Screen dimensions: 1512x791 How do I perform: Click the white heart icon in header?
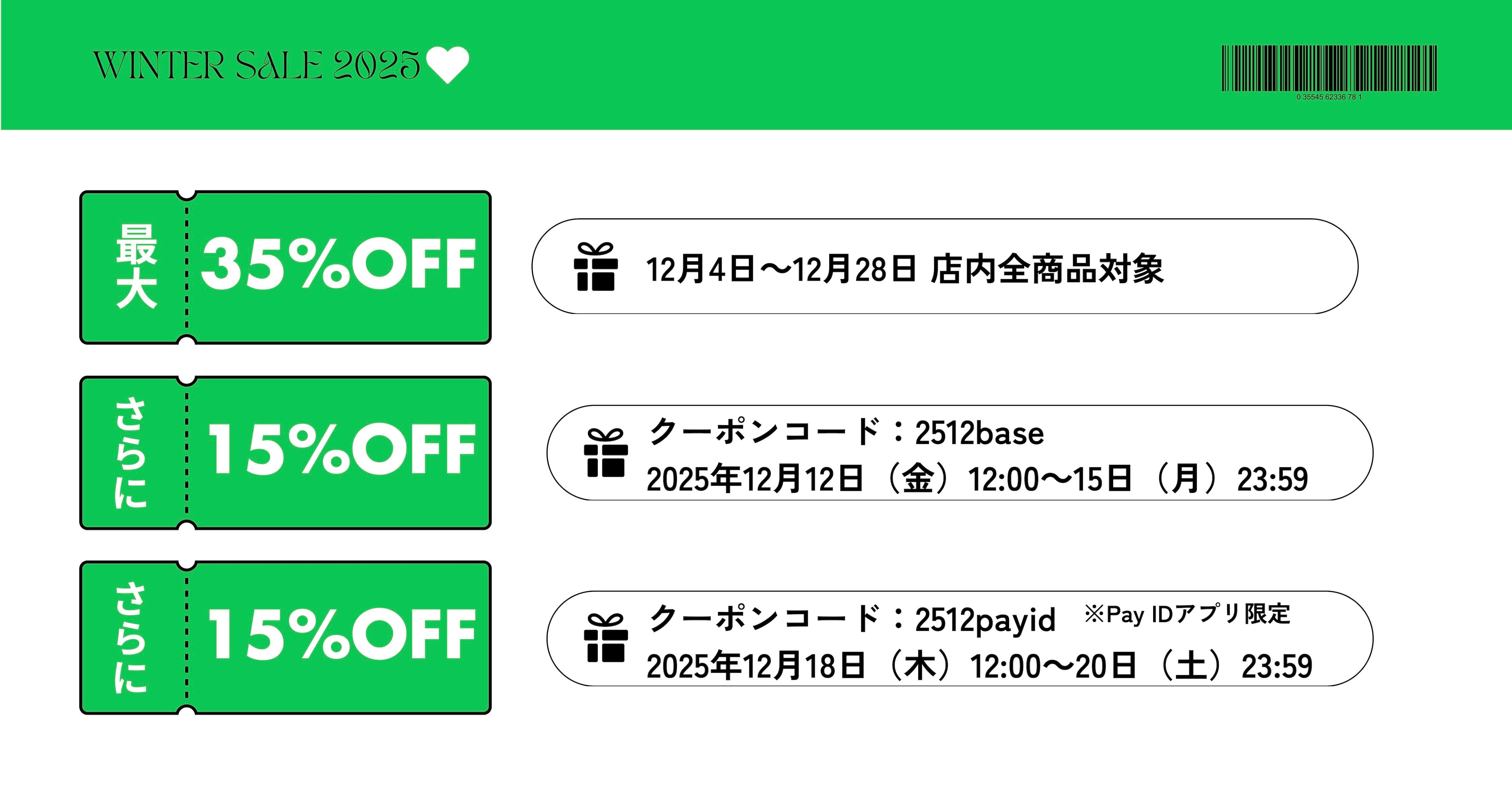click(x=447, y=64)
